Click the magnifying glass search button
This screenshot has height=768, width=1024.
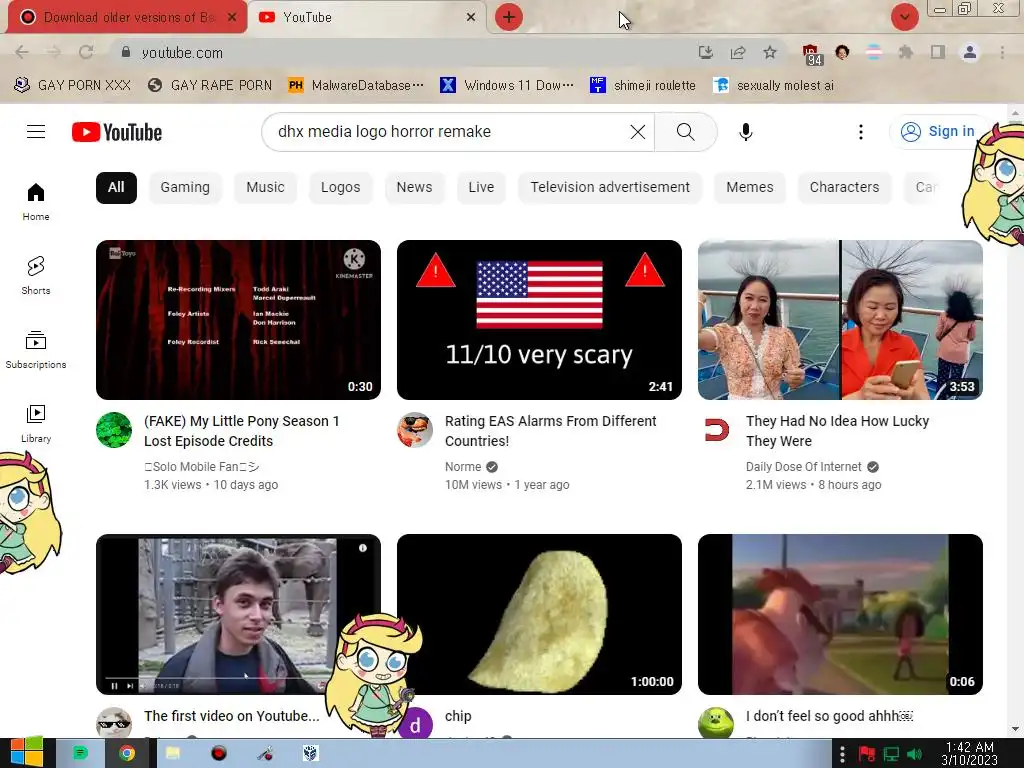(x=686, y=132)
